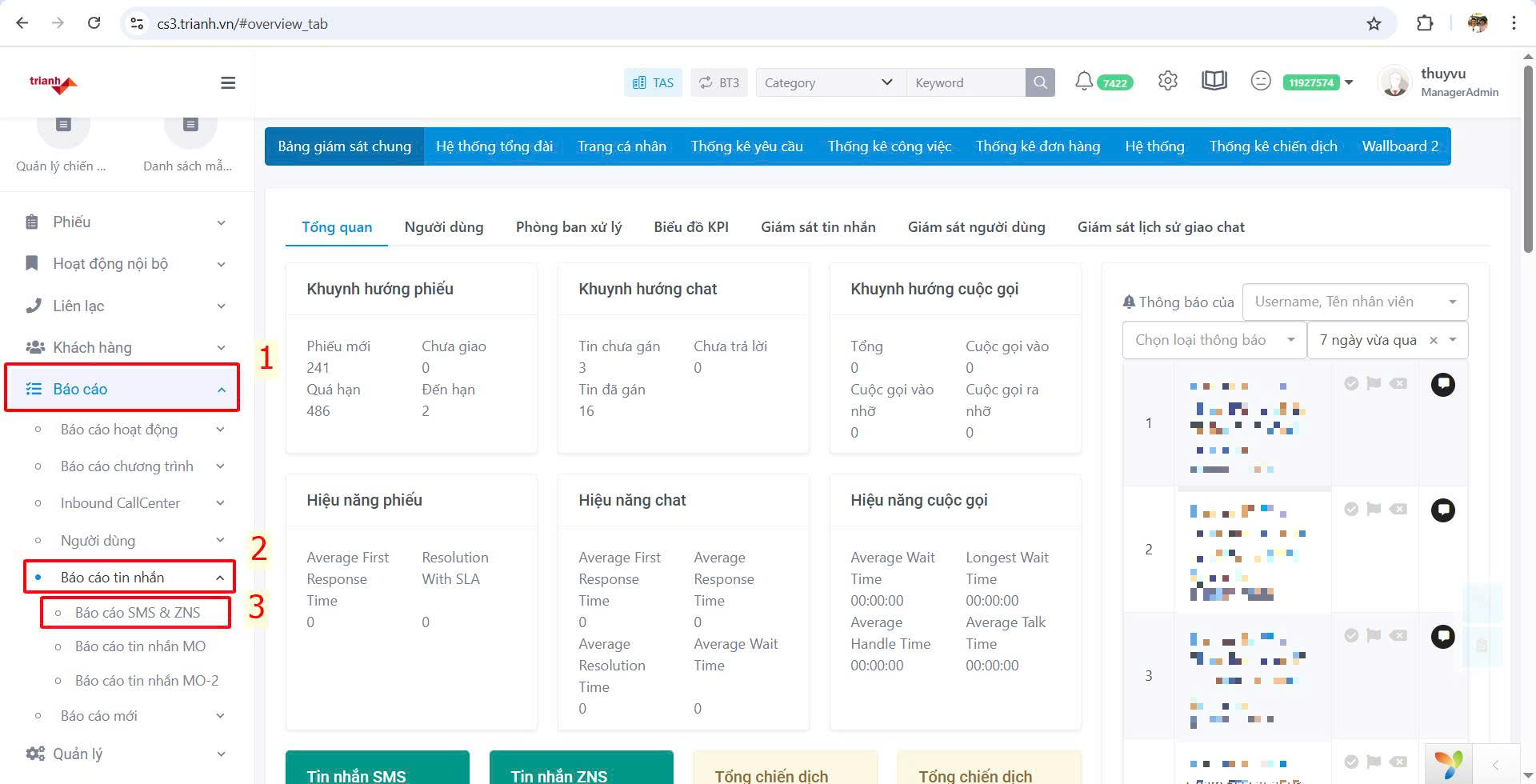Open the notifications bell

pyautogui.click(x=1084, y=81)
